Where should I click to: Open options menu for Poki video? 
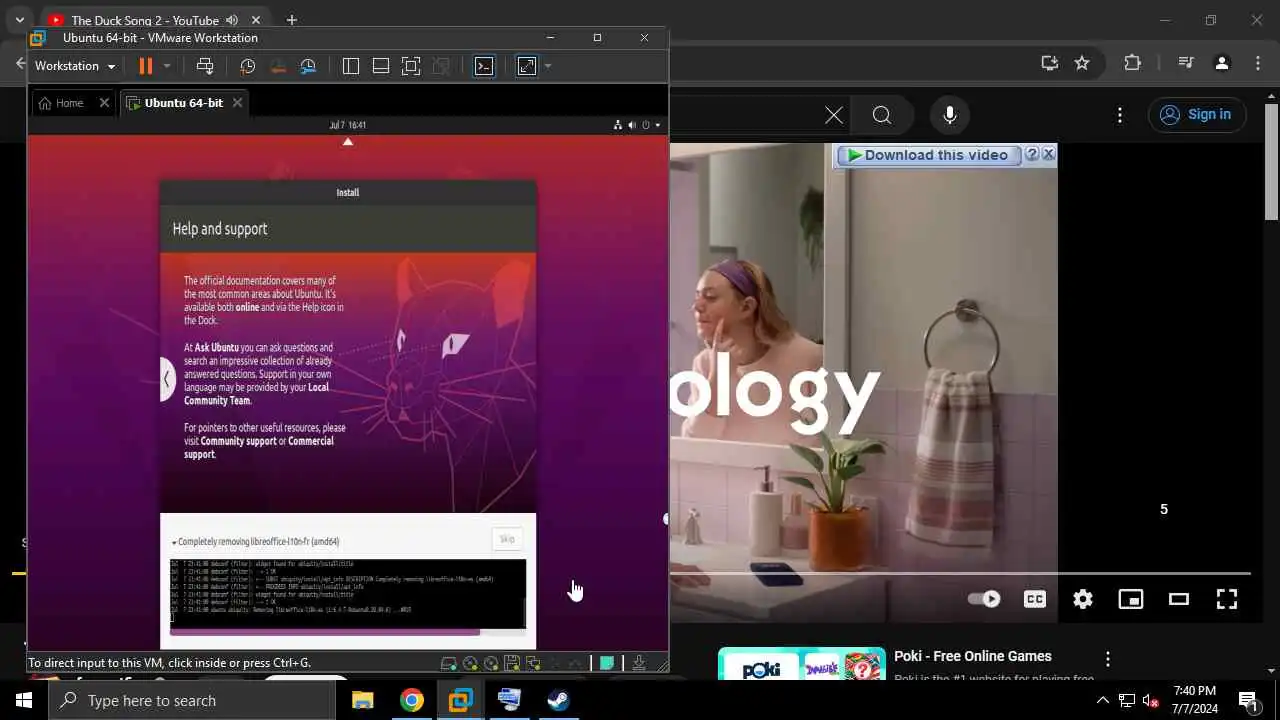pos(1107,659)
